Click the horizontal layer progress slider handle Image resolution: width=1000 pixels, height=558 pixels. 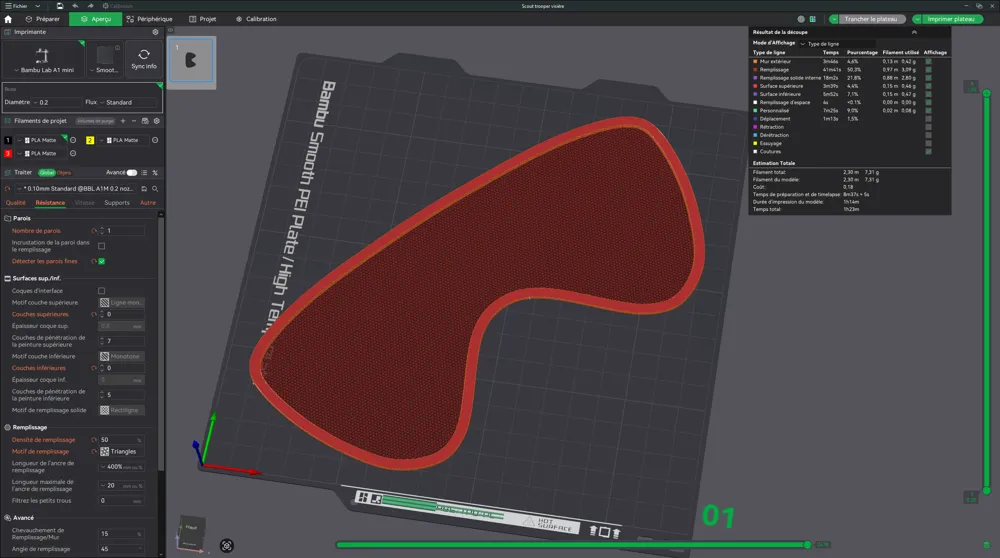(x=807, y=545)
